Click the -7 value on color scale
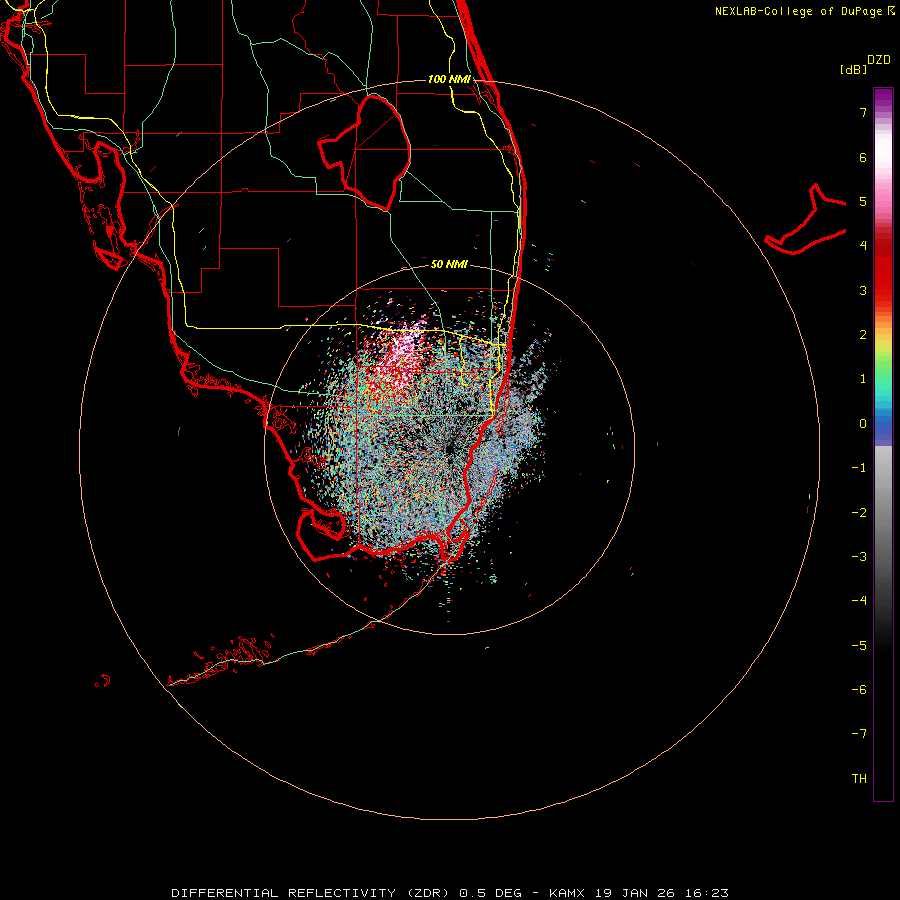Image resolution: width=900 pixels, height=900 pixels. click(859, 734)
